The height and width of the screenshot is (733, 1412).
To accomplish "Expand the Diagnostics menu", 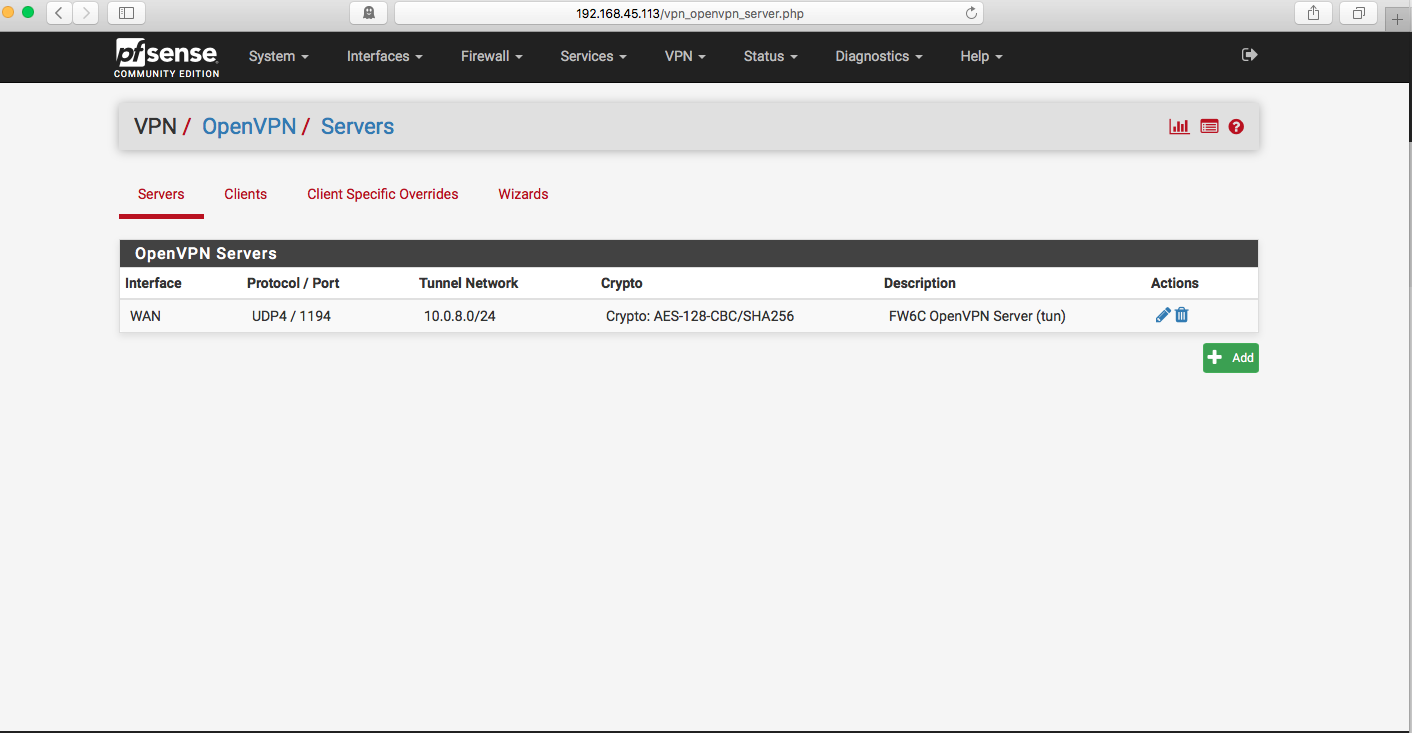I will (879, 56).
